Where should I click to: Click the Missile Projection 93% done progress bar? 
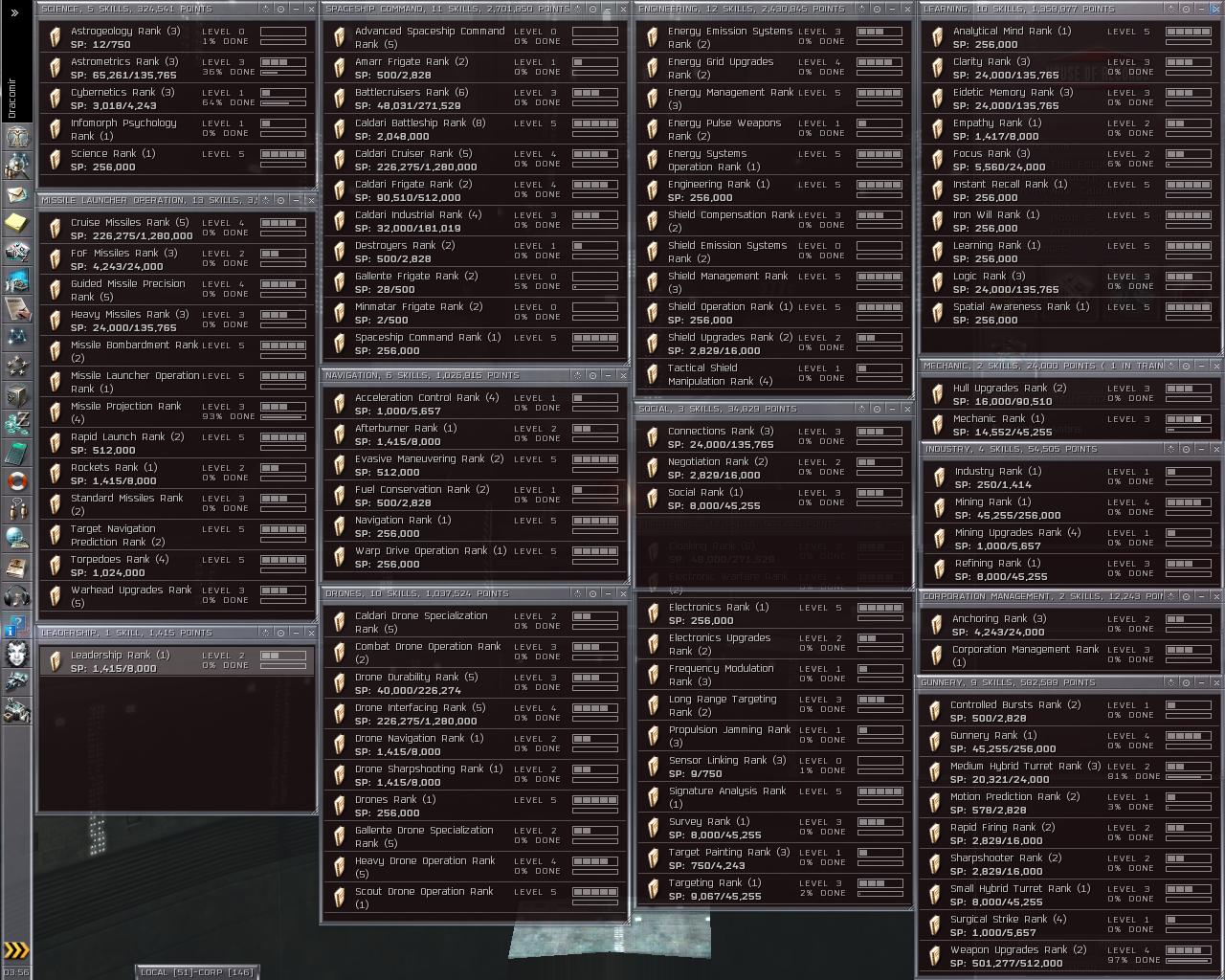click(283, 416)
